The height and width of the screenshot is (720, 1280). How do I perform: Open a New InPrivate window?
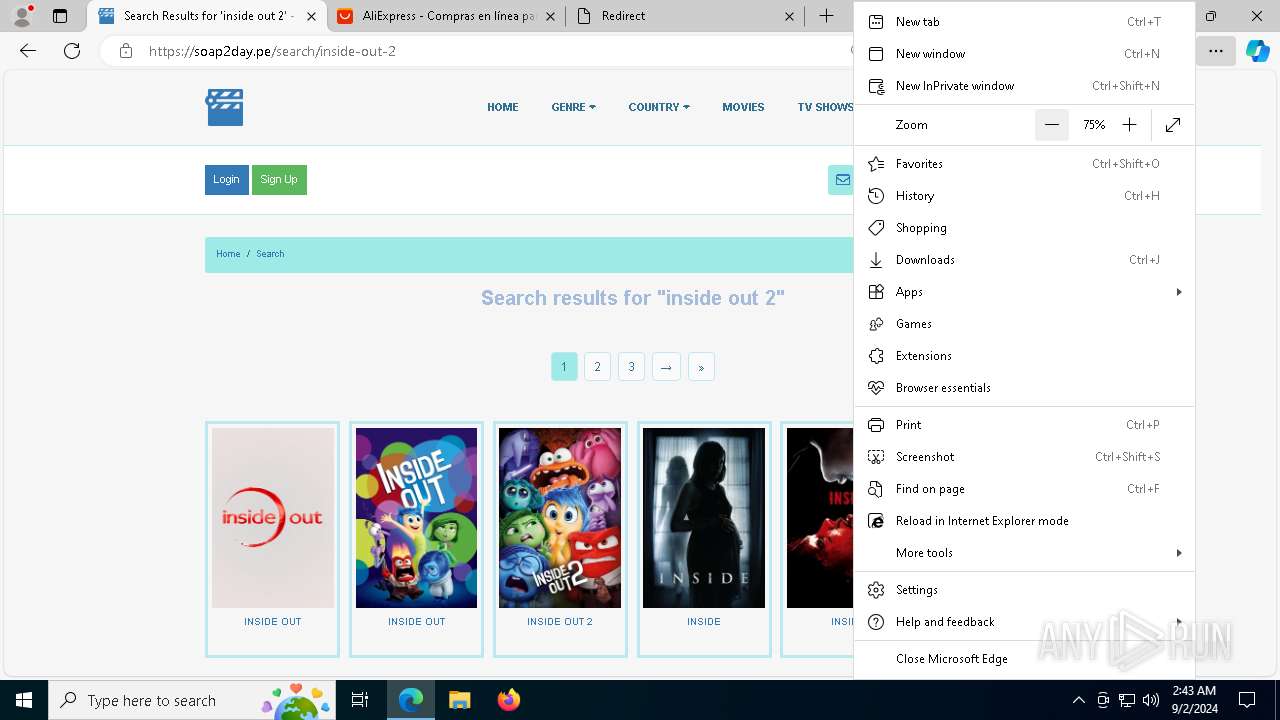[1024, 86]
